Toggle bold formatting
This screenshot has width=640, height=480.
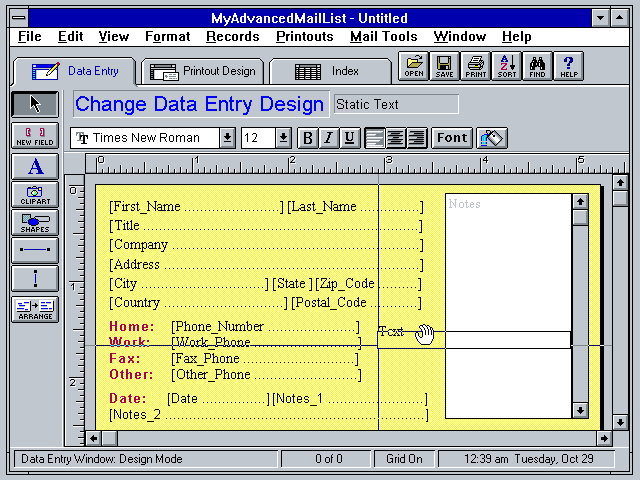(308, 138)
